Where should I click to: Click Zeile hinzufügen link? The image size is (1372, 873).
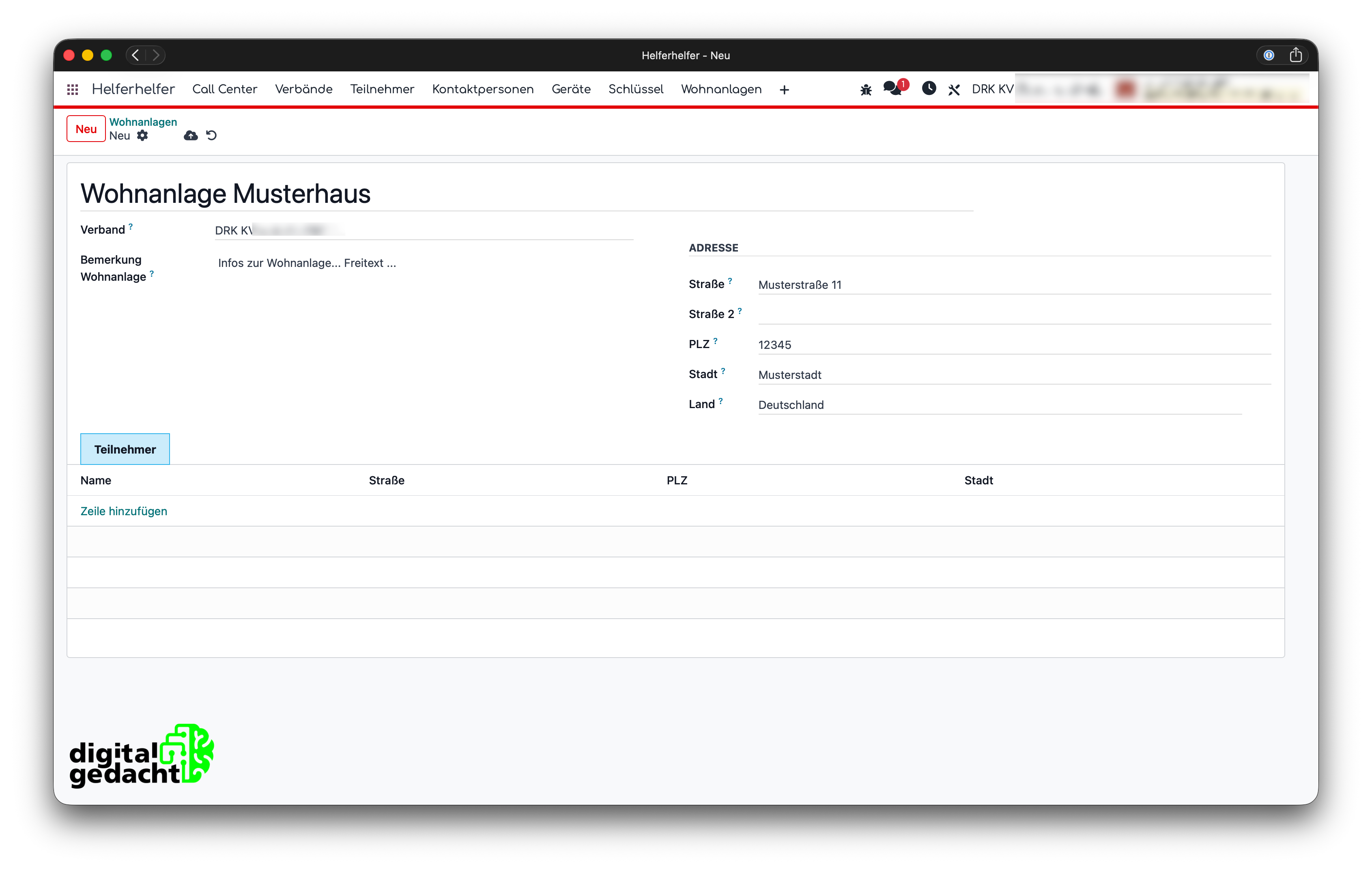pyautogui.click(x=124, y=511)
